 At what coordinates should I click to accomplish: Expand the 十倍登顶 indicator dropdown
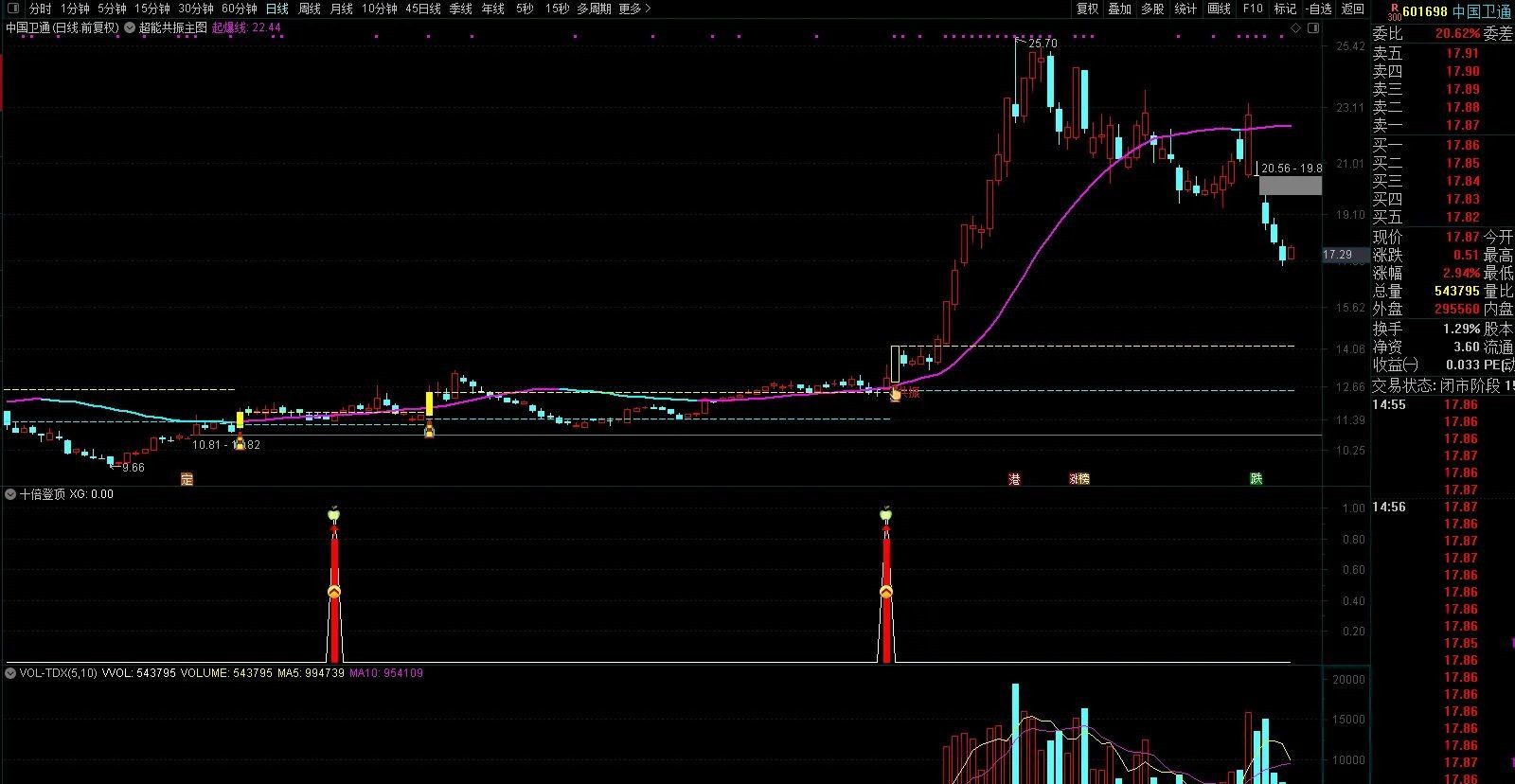coord(10,493)
